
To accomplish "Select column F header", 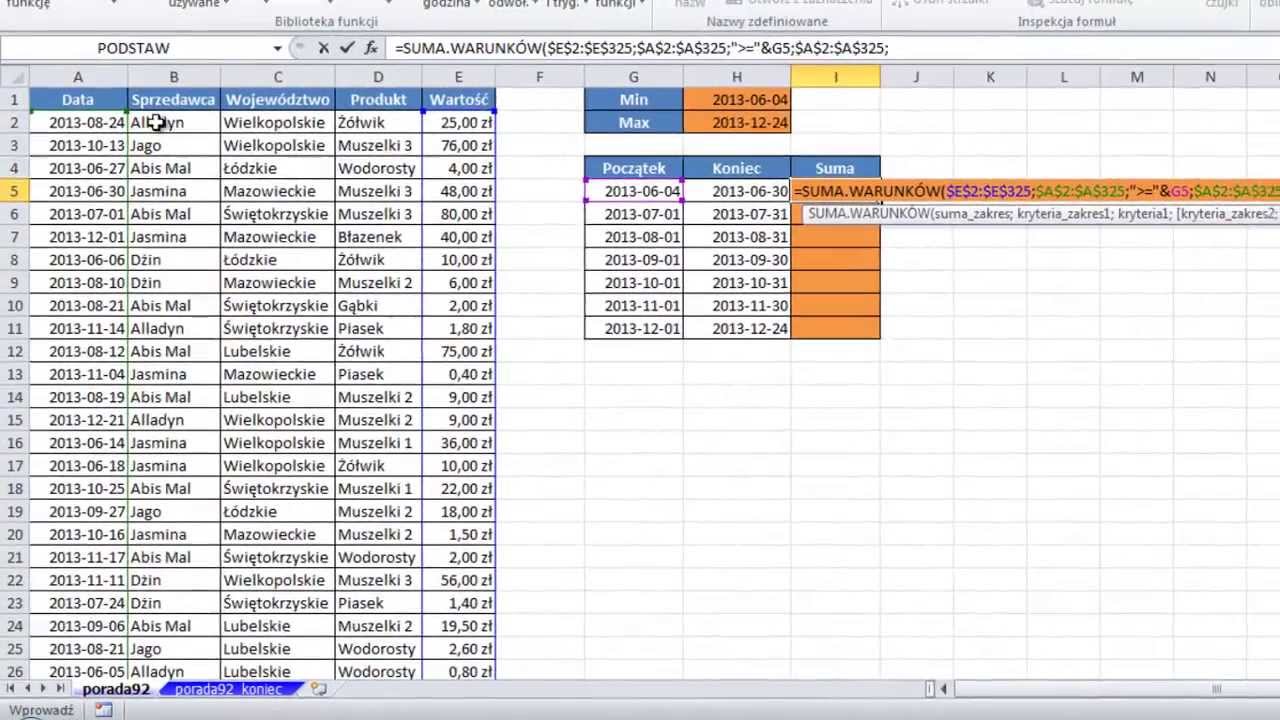I will click(539, 77).
